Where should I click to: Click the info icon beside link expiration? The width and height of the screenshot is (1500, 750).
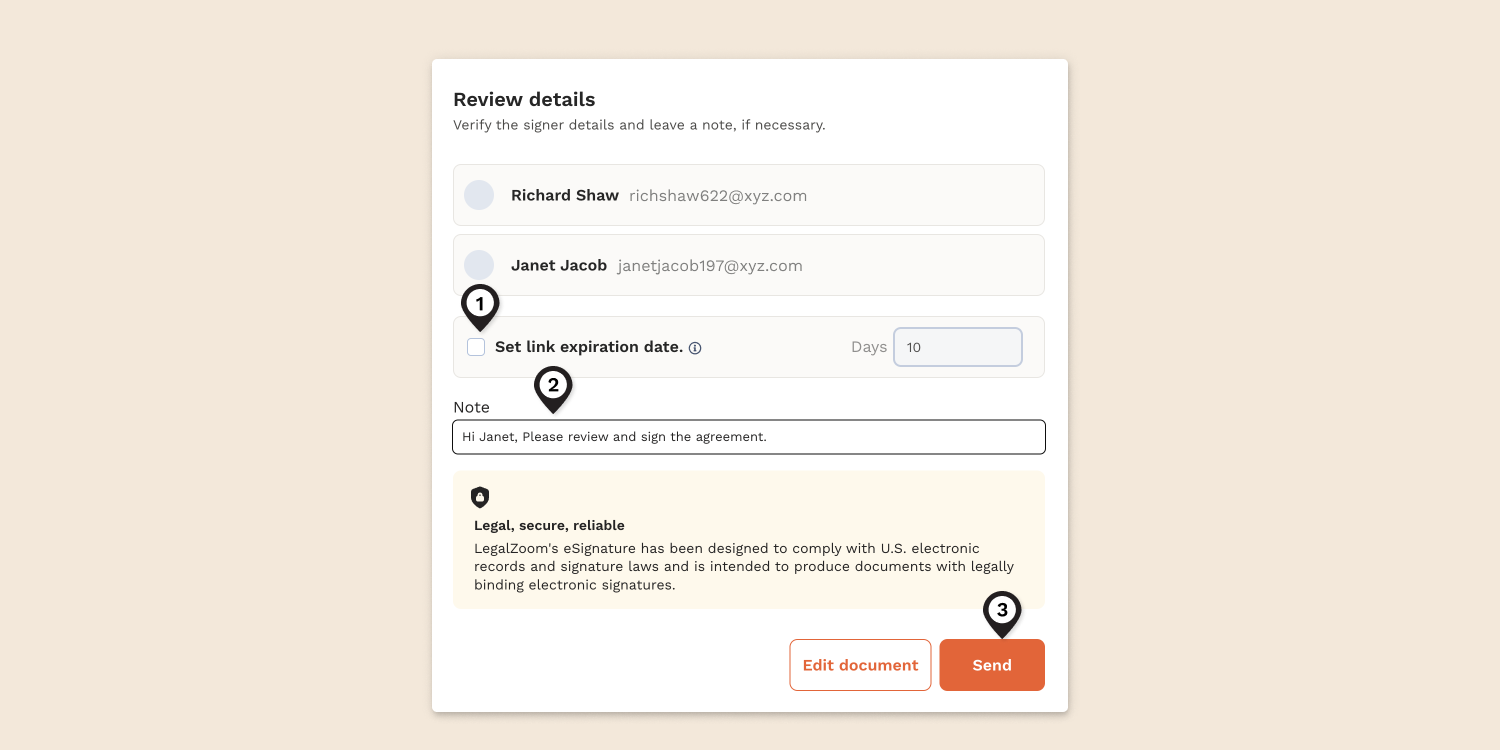tap(695, 348)
